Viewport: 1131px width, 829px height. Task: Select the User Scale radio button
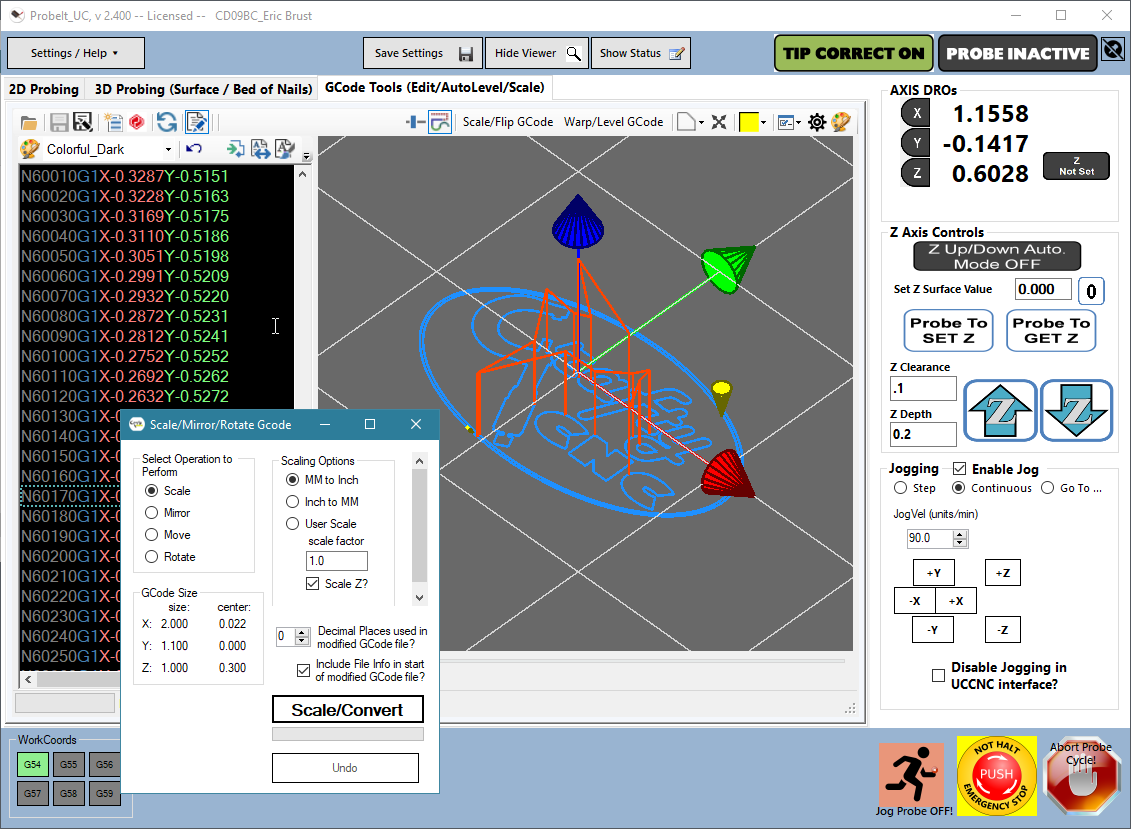pyautogui.click(x=292, y=524)
